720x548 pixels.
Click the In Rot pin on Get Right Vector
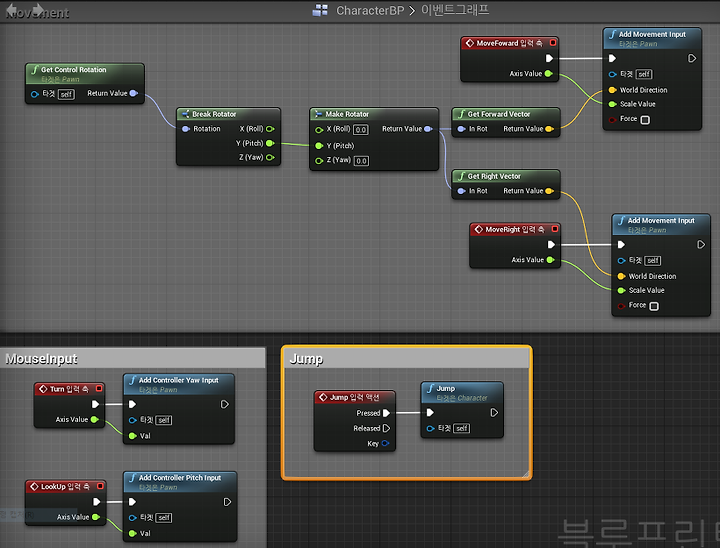tap(461, 191)
